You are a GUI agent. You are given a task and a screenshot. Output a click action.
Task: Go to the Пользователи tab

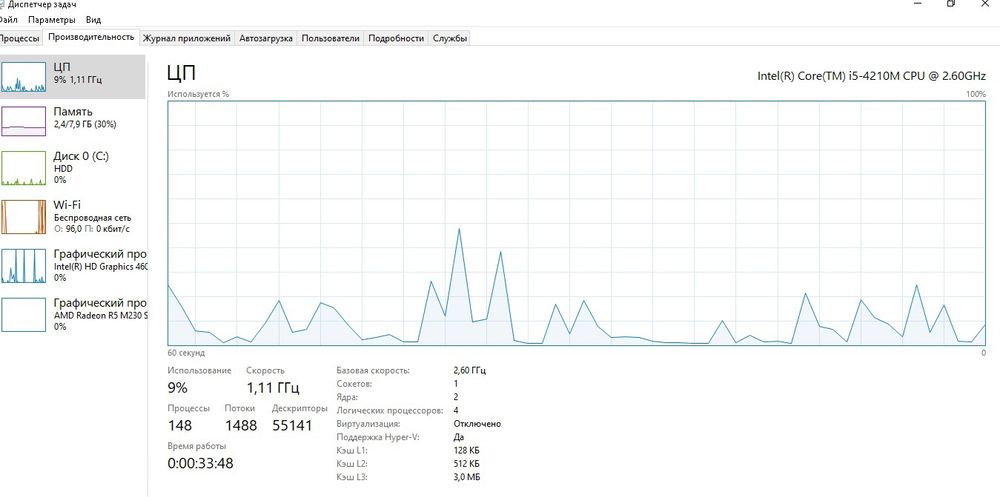tap(330, 38)
